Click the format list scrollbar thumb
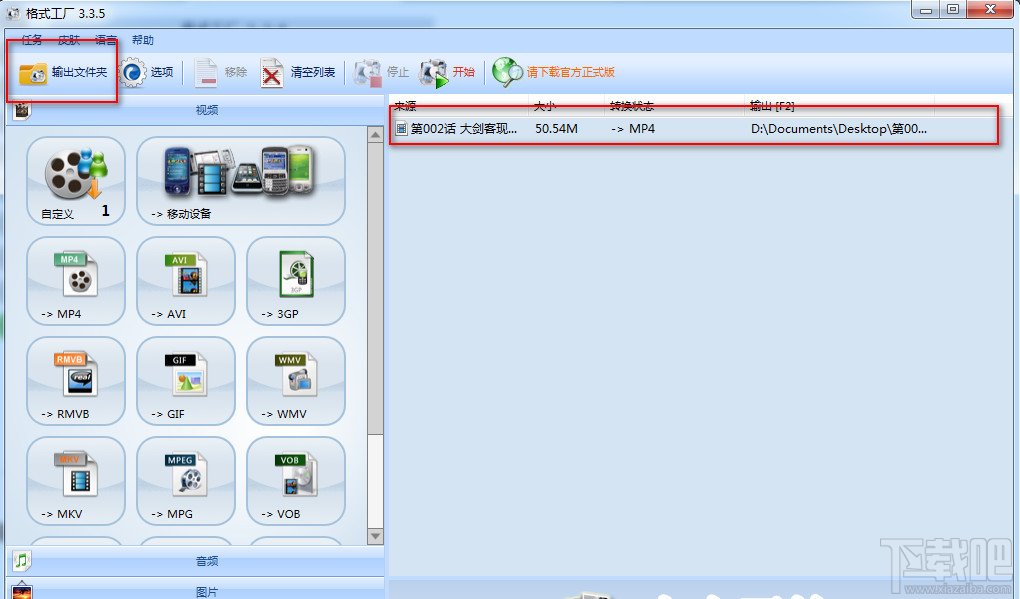1020x599 pixels. coord(375,288)
